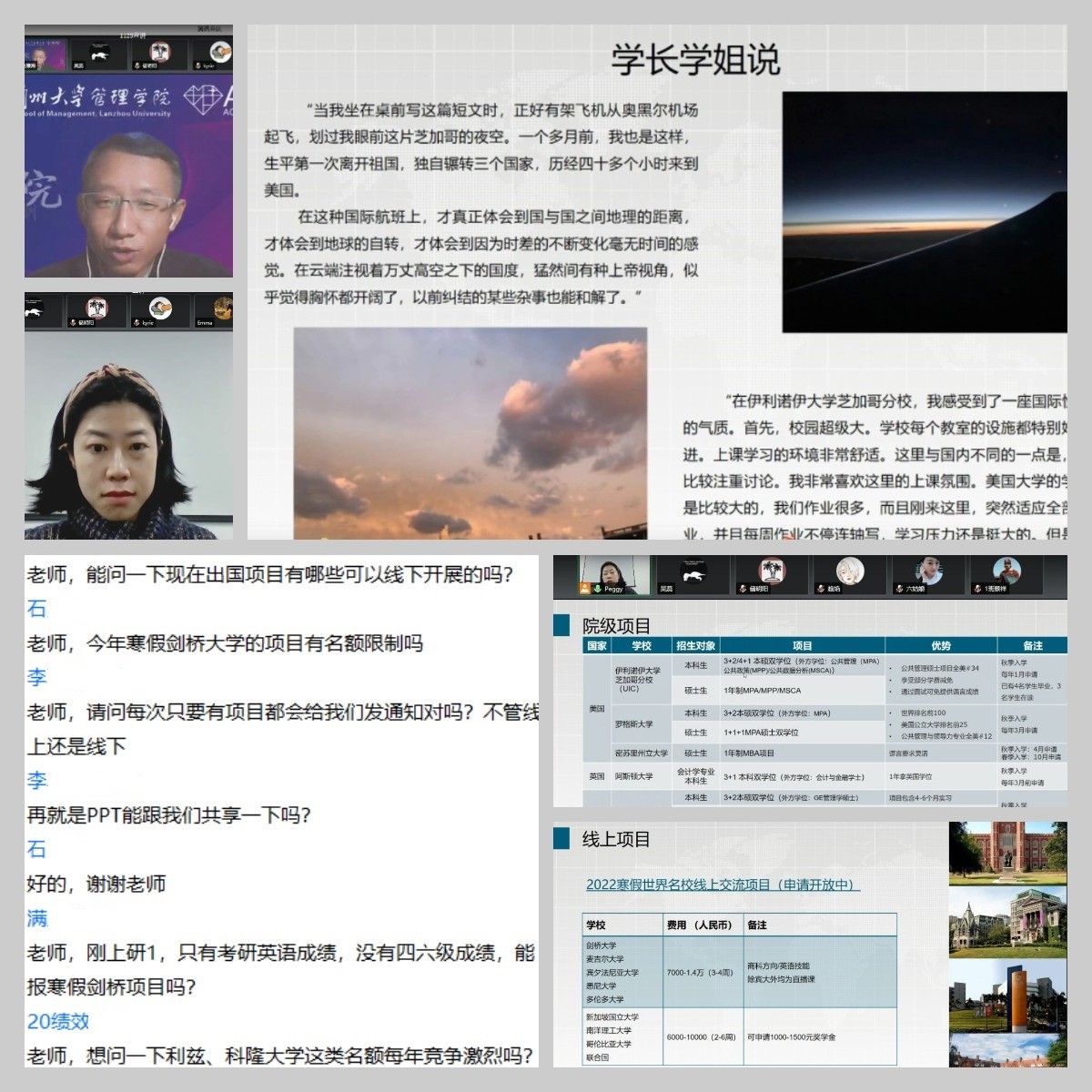Click the 优势 column header
This screenshot has height=1092, width=1092.
(x=940, y=645)
